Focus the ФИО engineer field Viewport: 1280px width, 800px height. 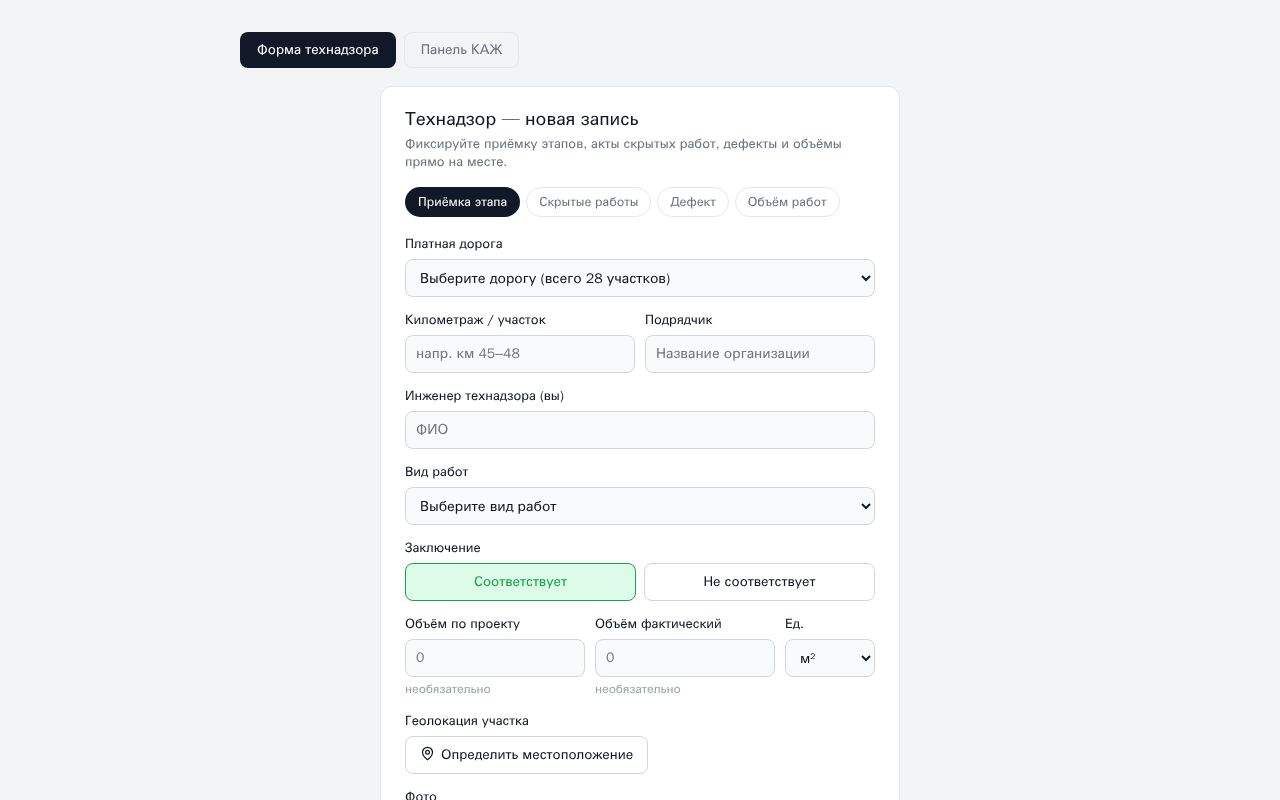pos(640,430)
